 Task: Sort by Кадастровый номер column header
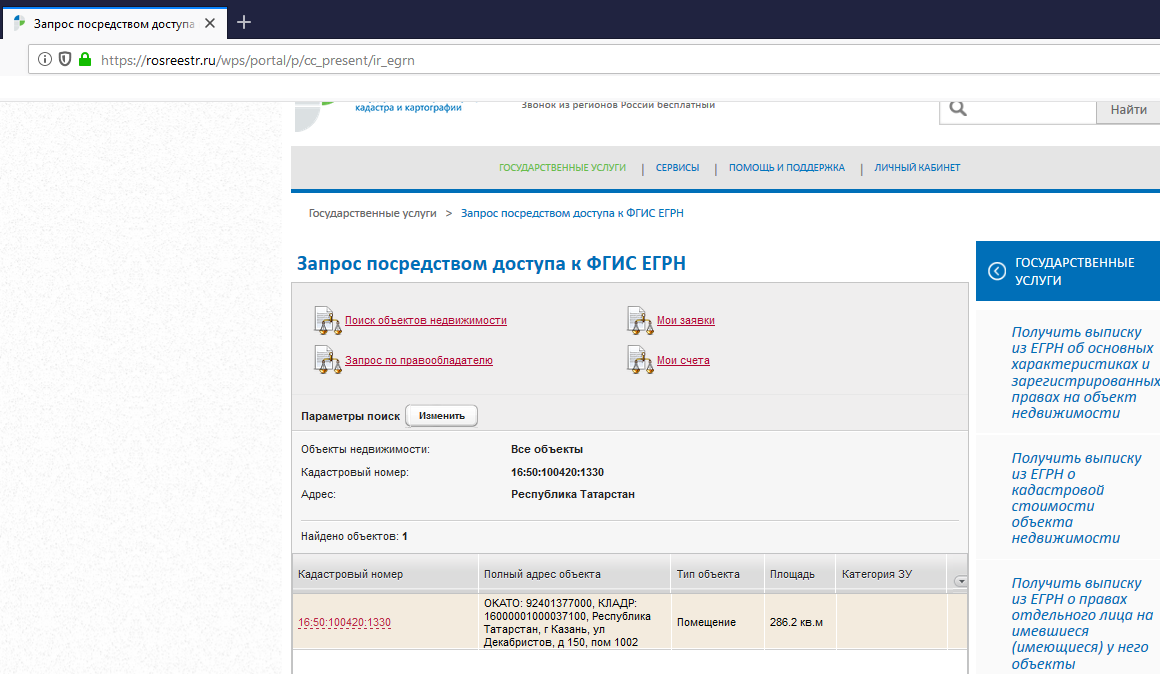(350, 574)
